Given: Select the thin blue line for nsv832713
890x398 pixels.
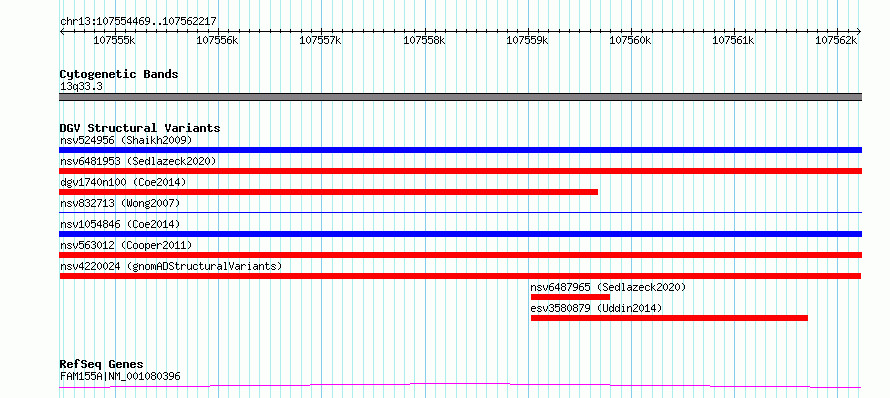Looking at the screenshot, I should coord(460,212).
